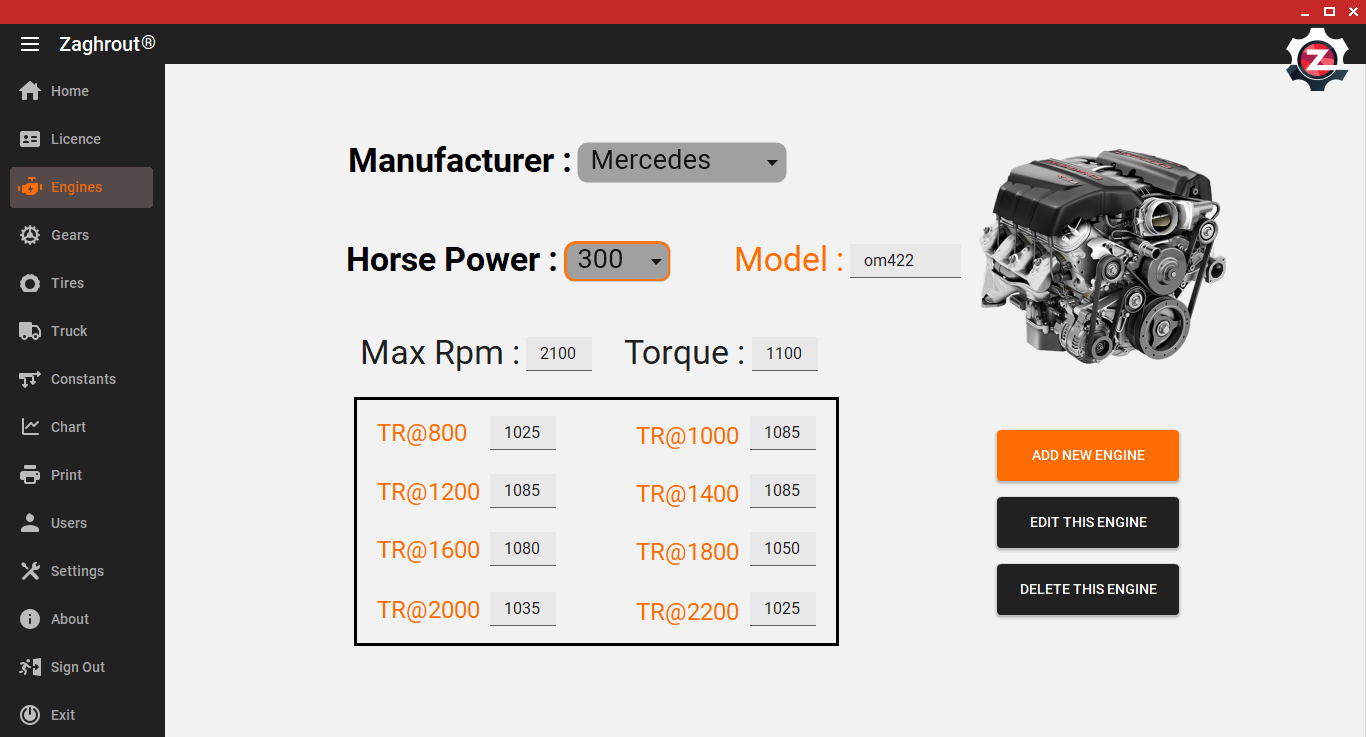Click the Chart line-graph icon
Image resolution: width=1366 pixels, height=737 pixels.
[30, 427]
